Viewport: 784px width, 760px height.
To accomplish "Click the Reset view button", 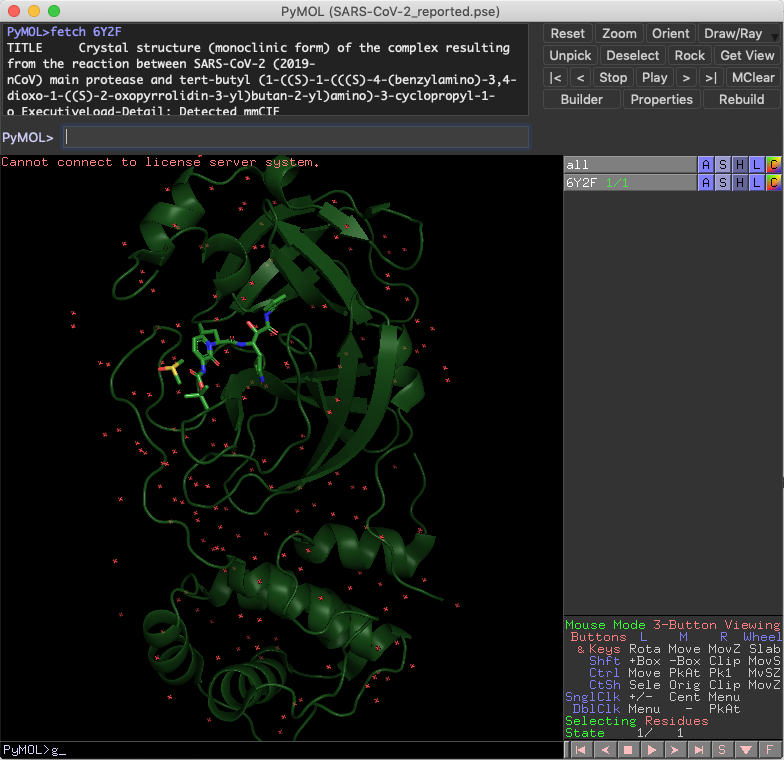I will coord(568,34).
